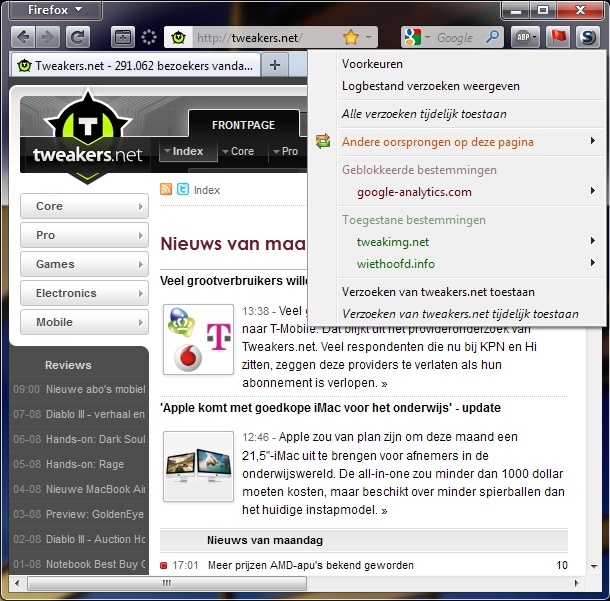610x601 pixels.
Task: Click the RequestPolicy red flag icon
Action: tap(558, 37)
